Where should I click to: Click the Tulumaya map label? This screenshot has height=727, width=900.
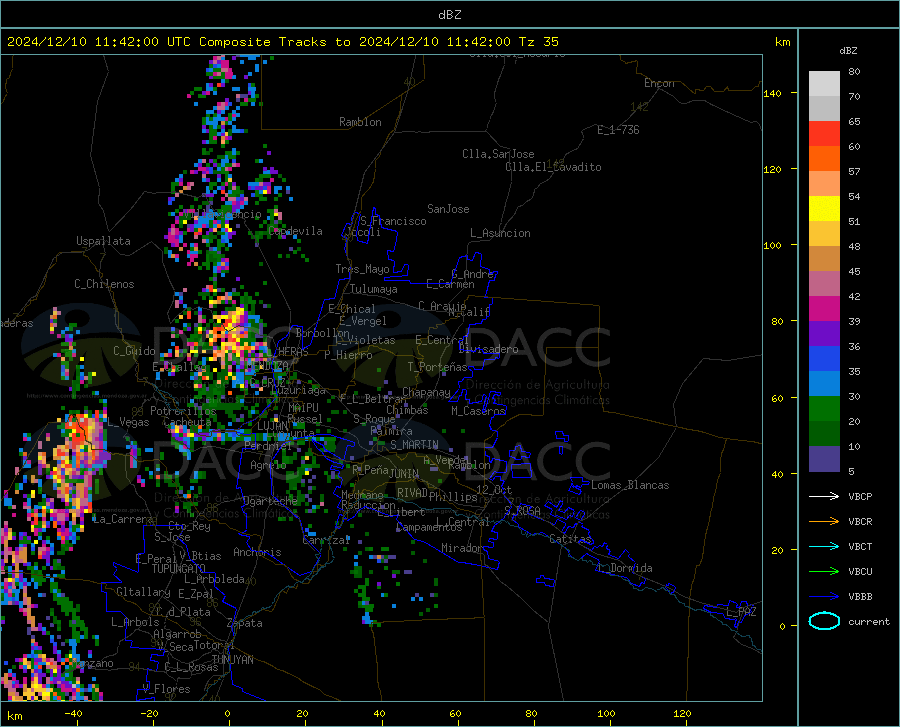pyautogui.click(x=374, y=289)
